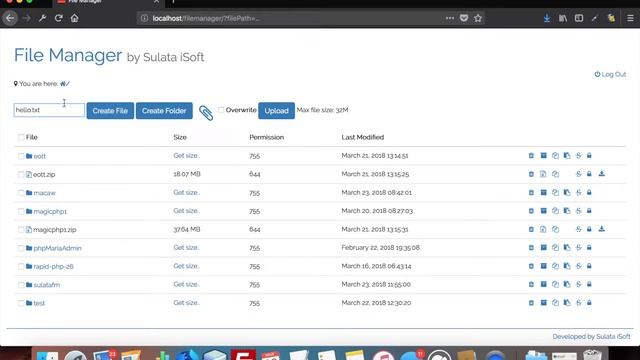Open browser downloads arrow icon
640x360 pixels.
click(x=547, y=18)
